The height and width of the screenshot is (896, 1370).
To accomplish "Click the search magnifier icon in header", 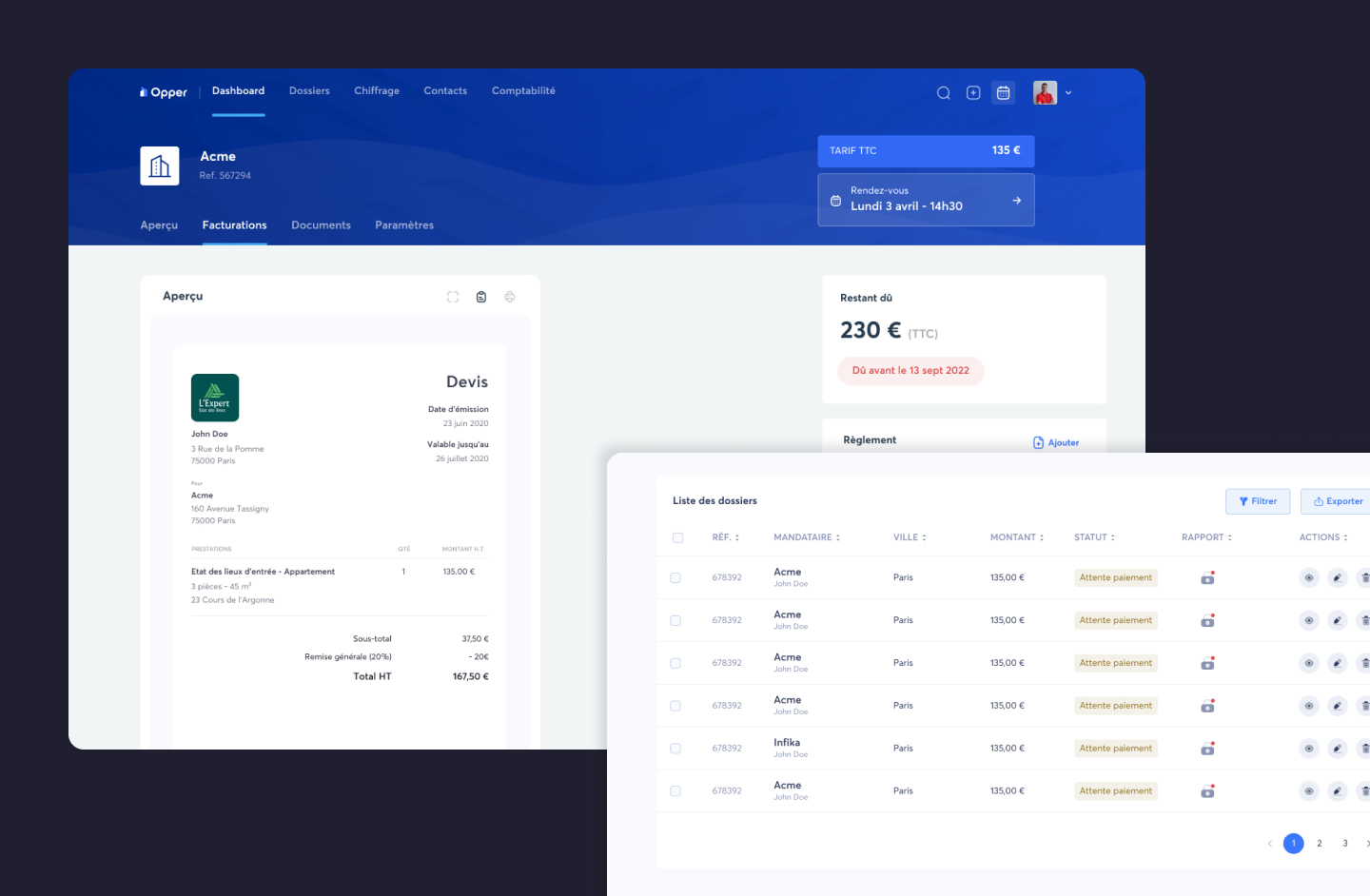I will tap(943, 93).
